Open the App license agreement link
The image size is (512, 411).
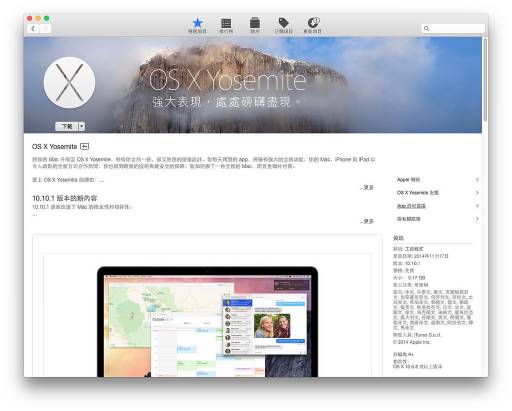tap(411, 206)
